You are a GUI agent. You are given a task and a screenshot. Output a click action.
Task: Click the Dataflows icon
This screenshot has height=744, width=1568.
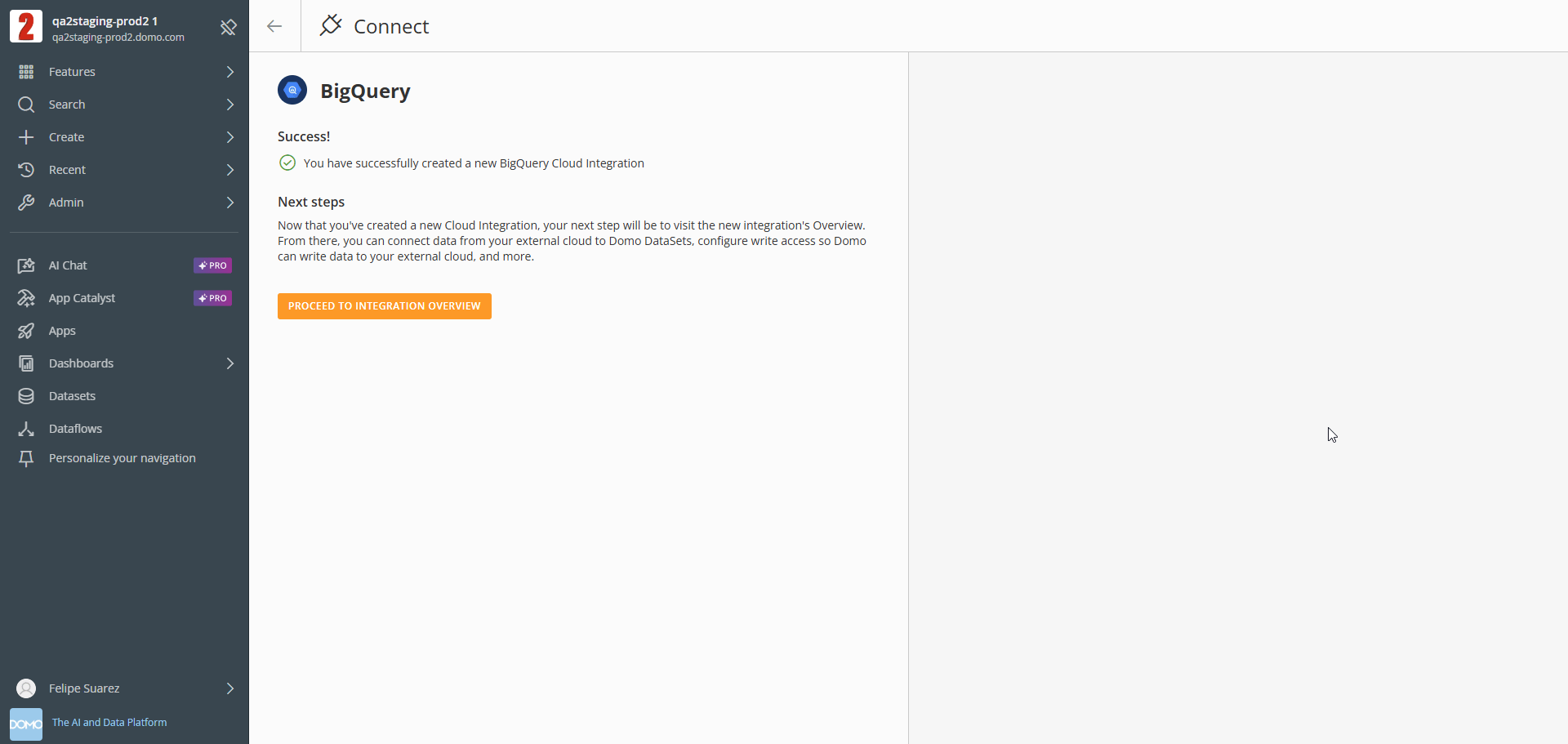tap(26, 429)
